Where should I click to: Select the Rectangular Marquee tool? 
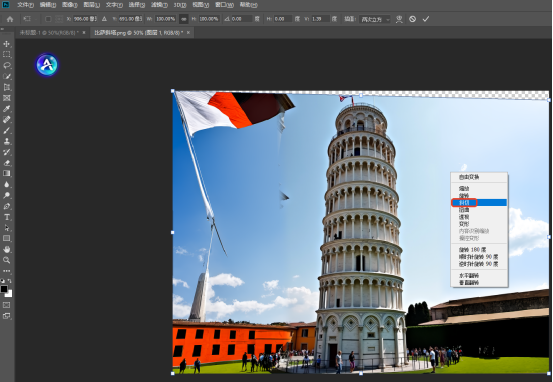pyautogui.click(x=6, y=54)
